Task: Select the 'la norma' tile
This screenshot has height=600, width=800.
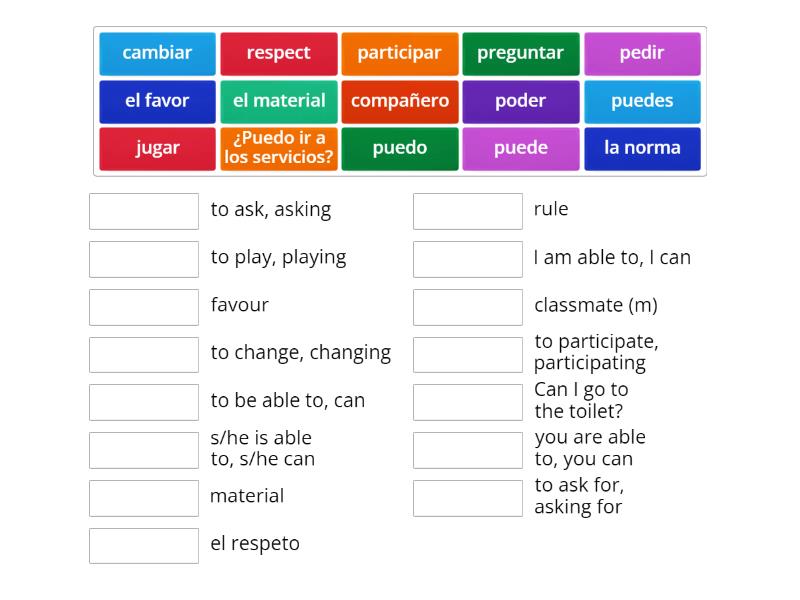Action: pos(642,148)
